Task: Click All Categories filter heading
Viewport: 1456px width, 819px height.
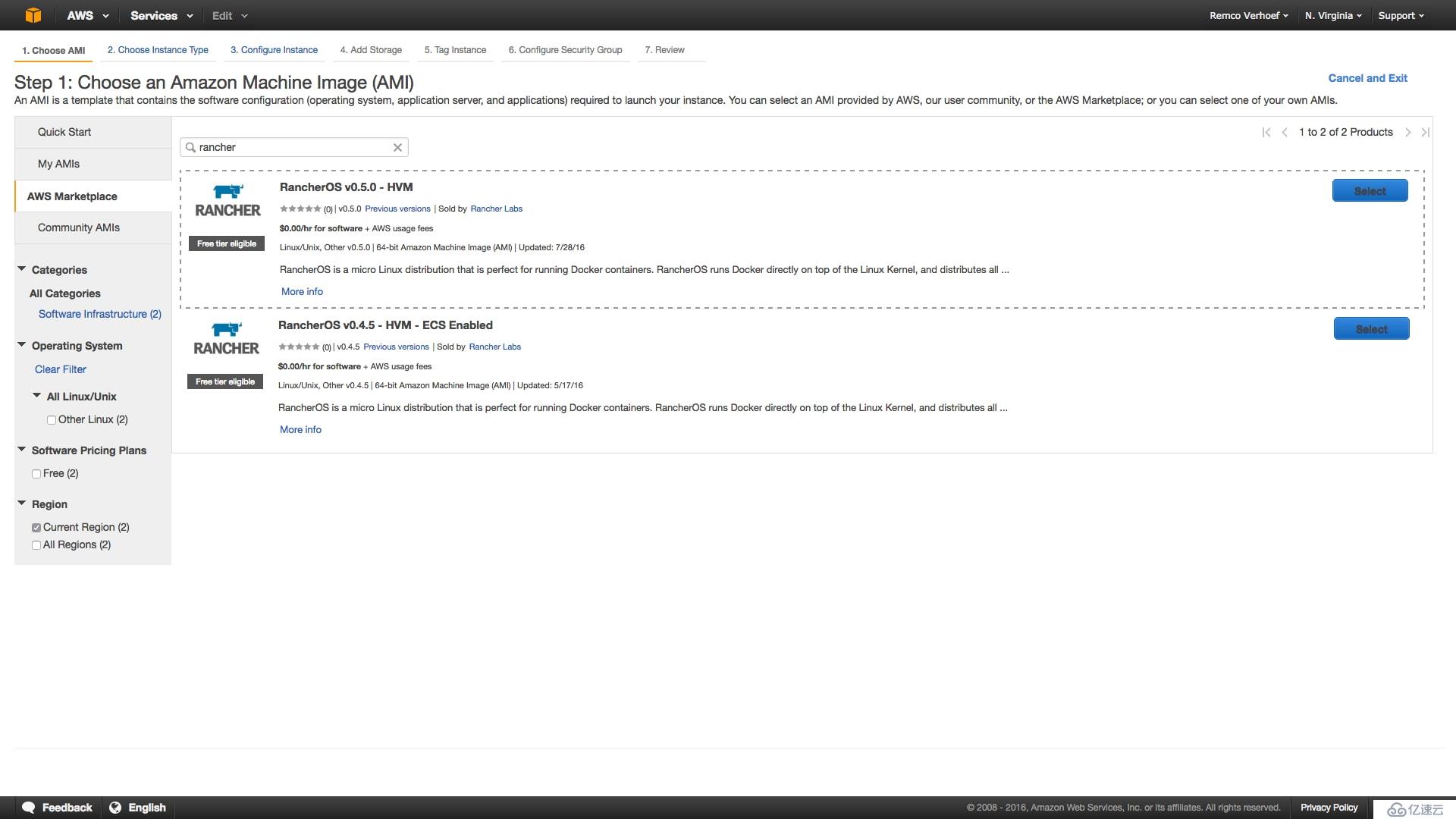Action: point(64,293)
